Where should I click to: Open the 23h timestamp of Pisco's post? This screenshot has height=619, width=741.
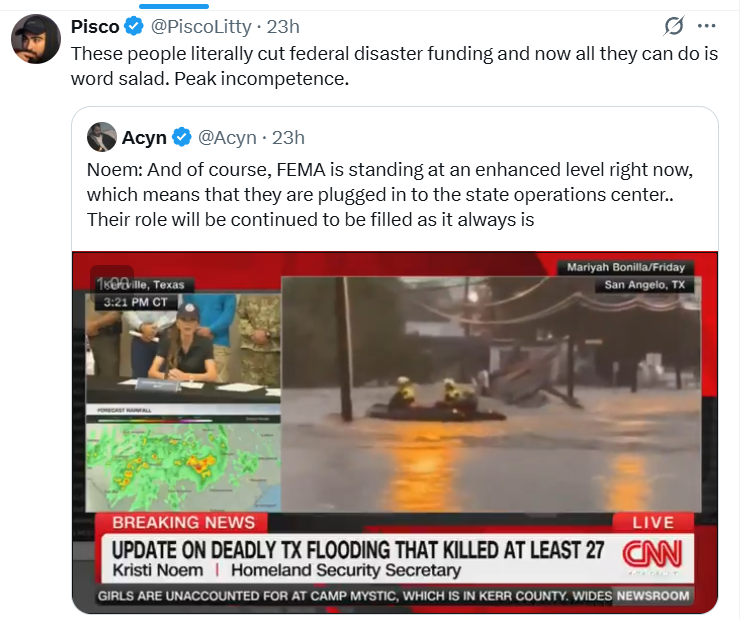coord(283,27)
